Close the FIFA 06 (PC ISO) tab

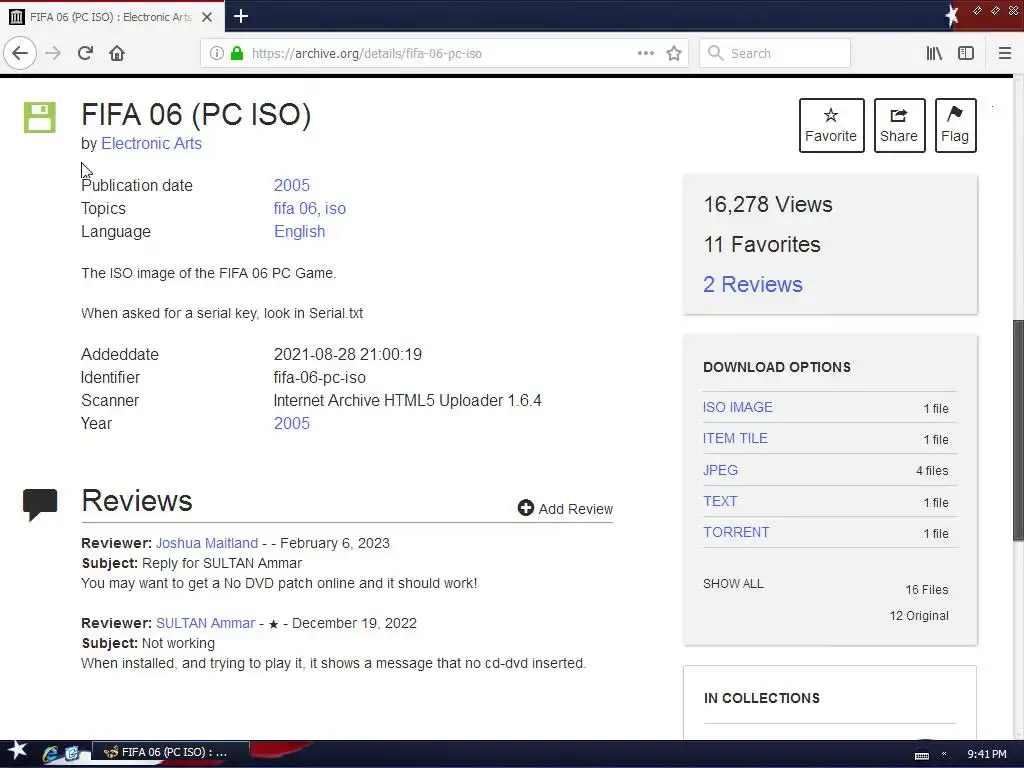(207, 17)
